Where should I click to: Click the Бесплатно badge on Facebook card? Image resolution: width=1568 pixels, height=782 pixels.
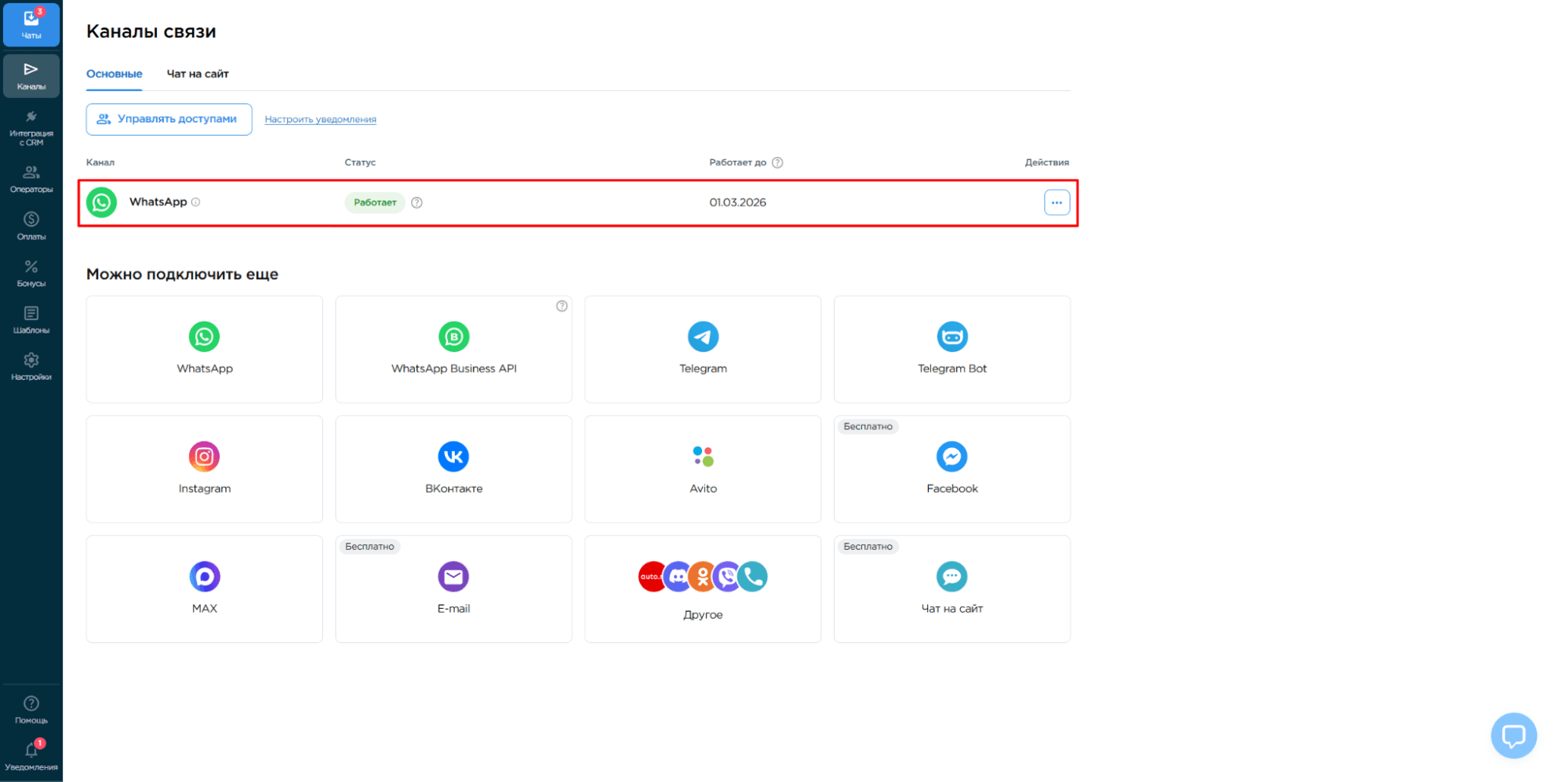click(868, 427)
